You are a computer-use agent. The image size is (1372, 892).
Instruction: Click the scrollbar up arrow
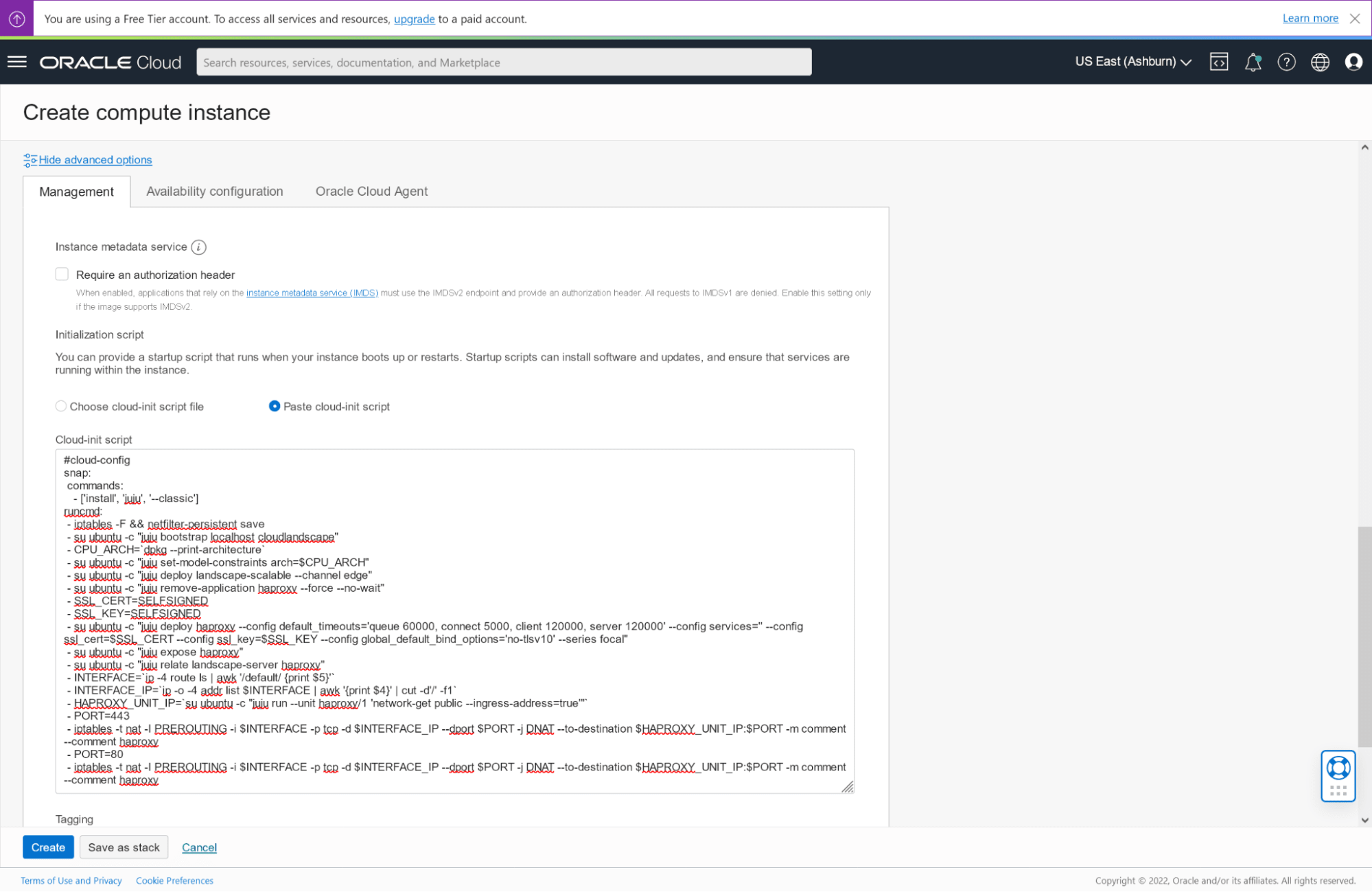coord(1364,147)
